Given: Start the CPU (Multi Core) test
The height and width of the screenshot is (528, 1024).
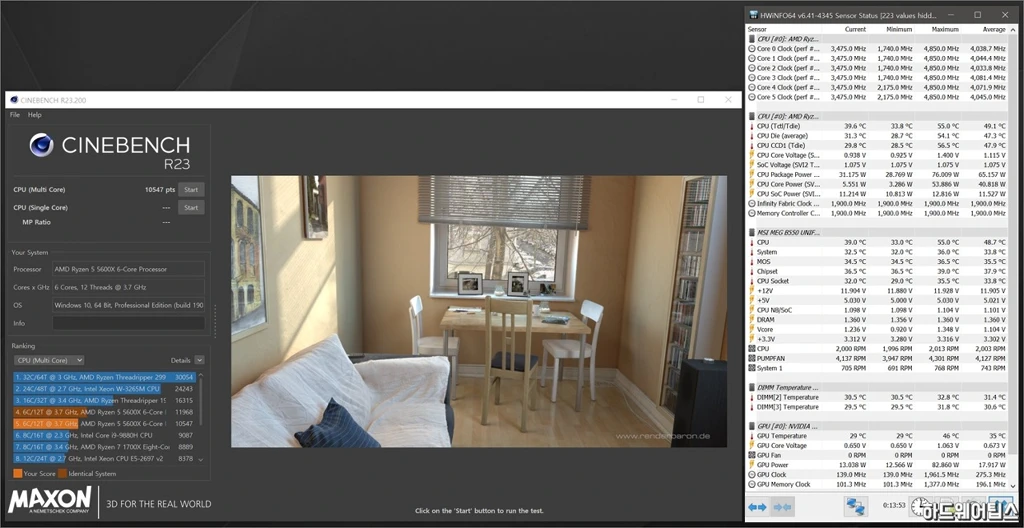Looking at the screenshot, I should (191, 190).
